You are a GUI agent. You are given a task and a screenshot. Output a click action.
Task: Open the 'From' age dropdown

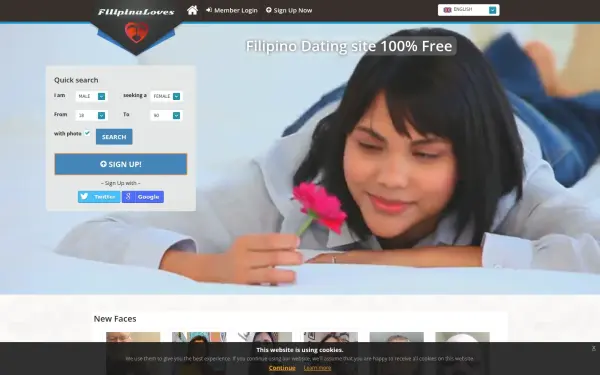91,115
